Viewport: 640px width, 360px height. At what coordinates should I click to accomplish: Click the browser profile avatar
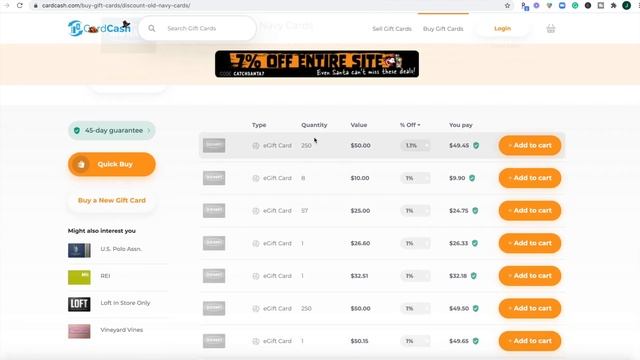(627, 5)
